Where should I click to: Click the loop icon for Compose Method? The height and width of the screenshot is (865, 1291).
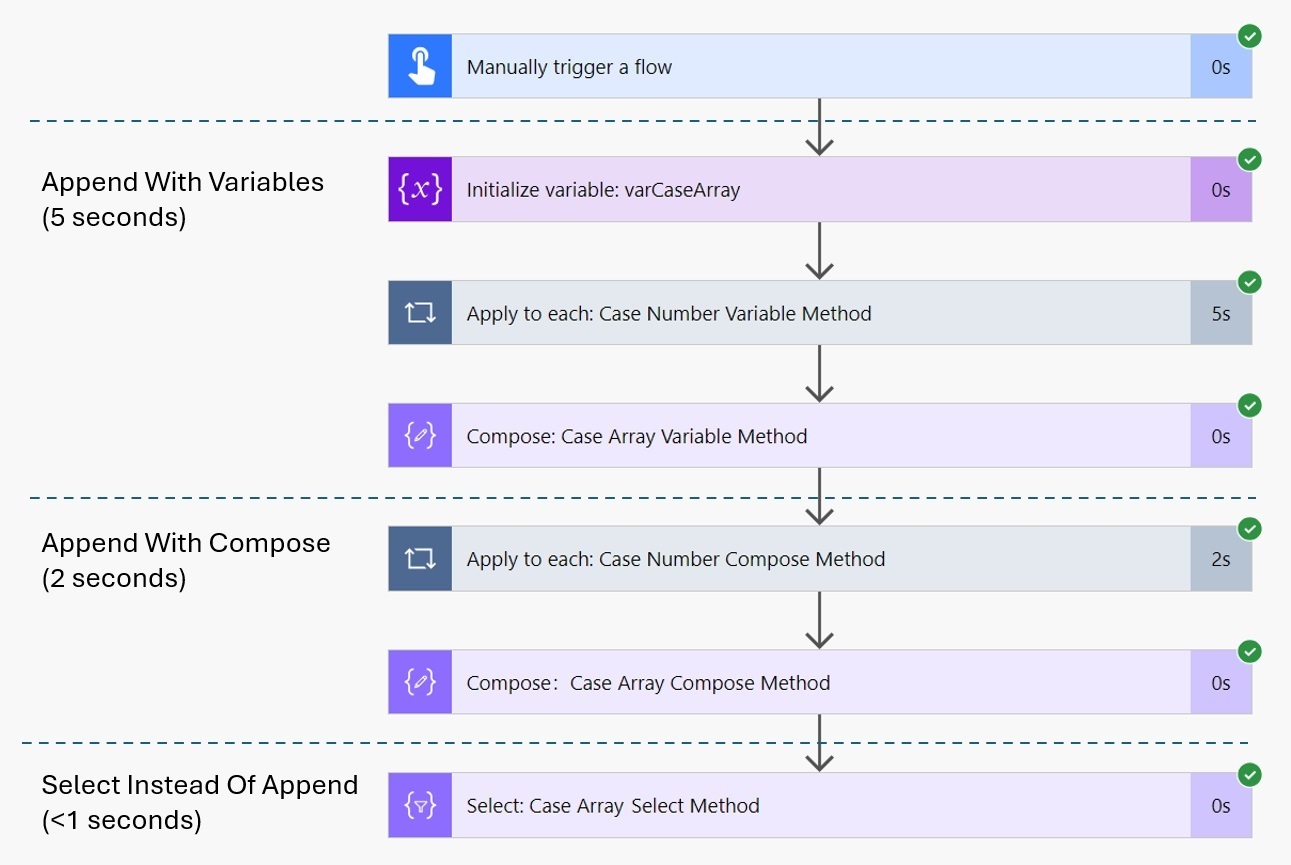pos(420,559)
